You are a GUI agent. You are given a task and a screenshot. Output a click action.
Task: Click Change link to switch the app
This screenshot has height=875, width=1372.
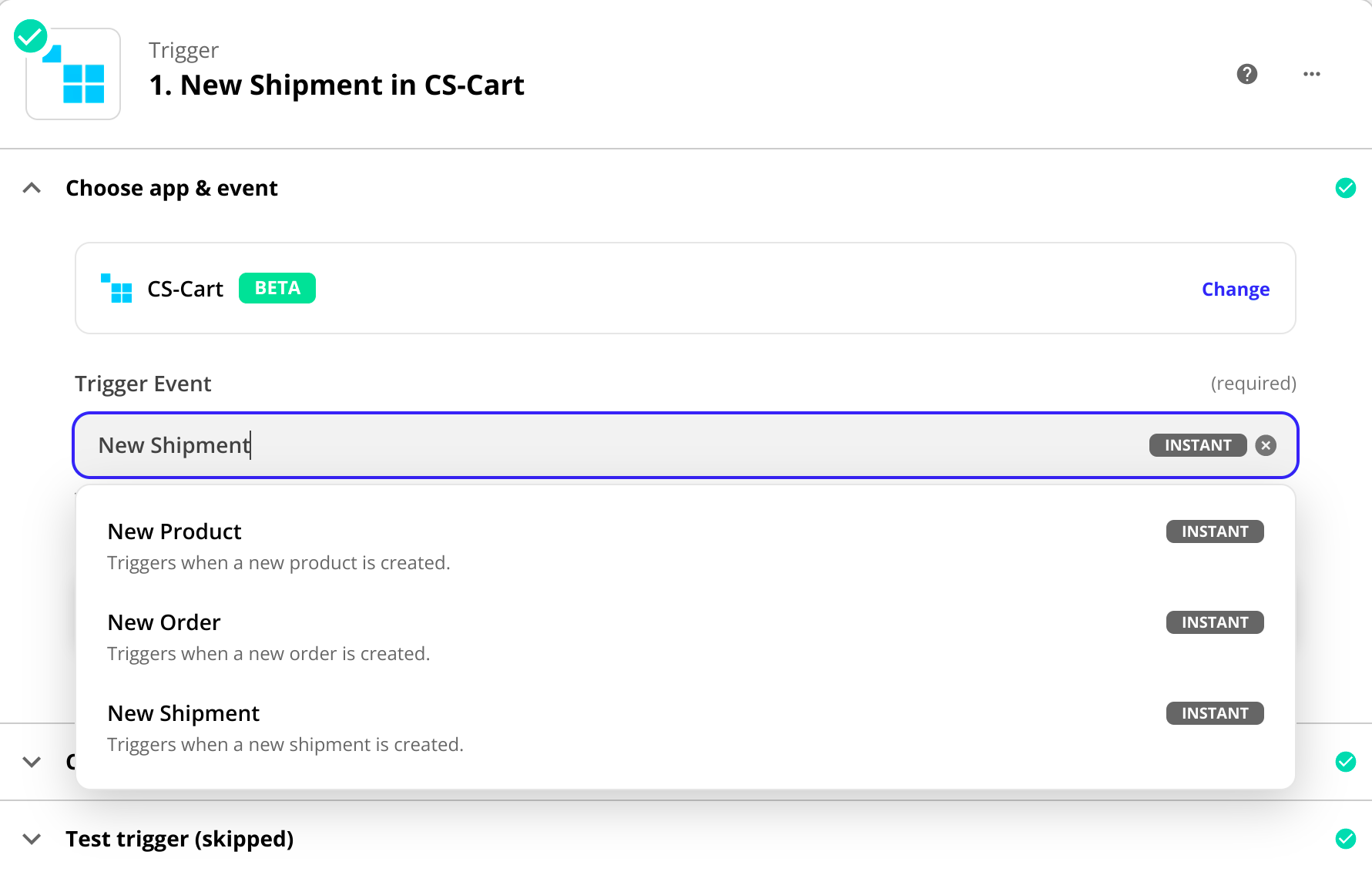tap(1235, 290)
